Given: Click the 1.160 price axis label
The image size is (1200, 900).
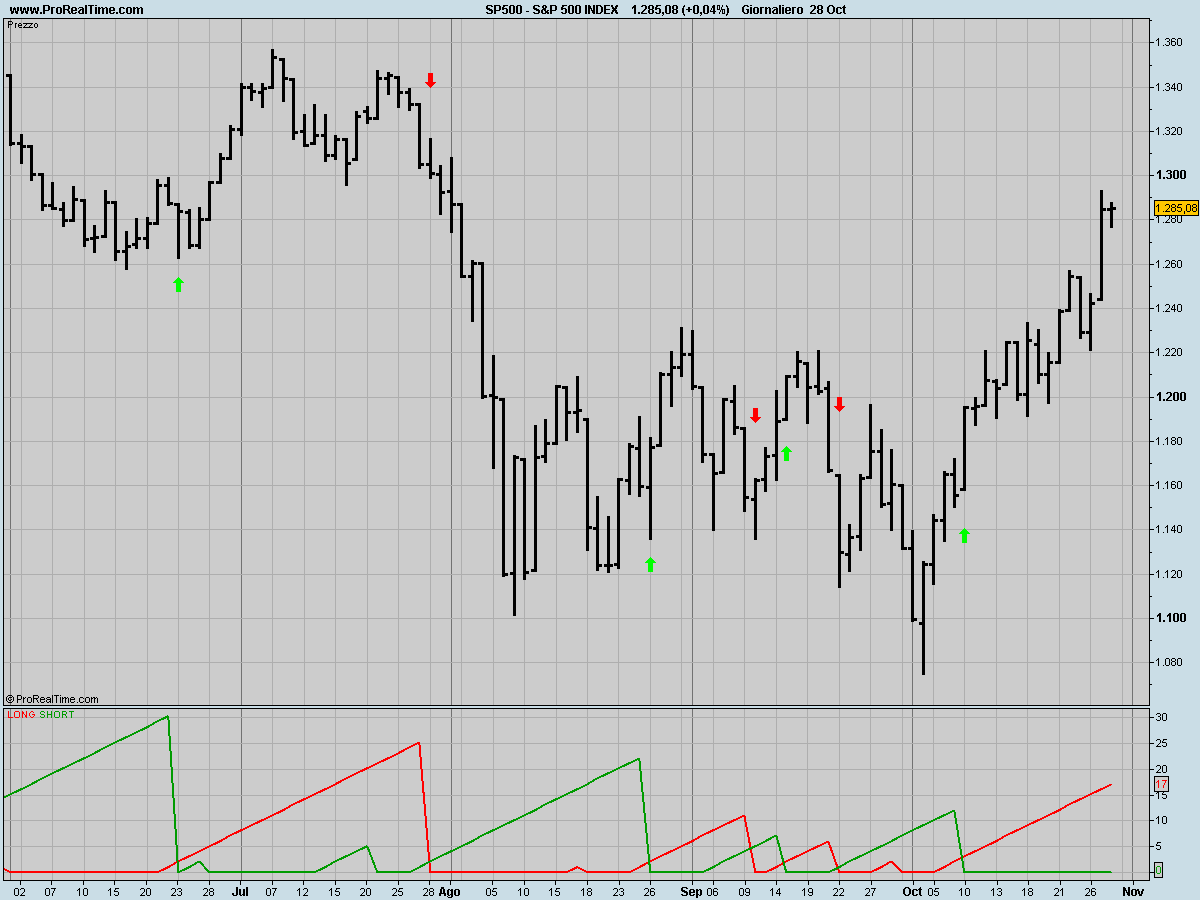Looking at the screenshot, I should (x=1170, y=485).
